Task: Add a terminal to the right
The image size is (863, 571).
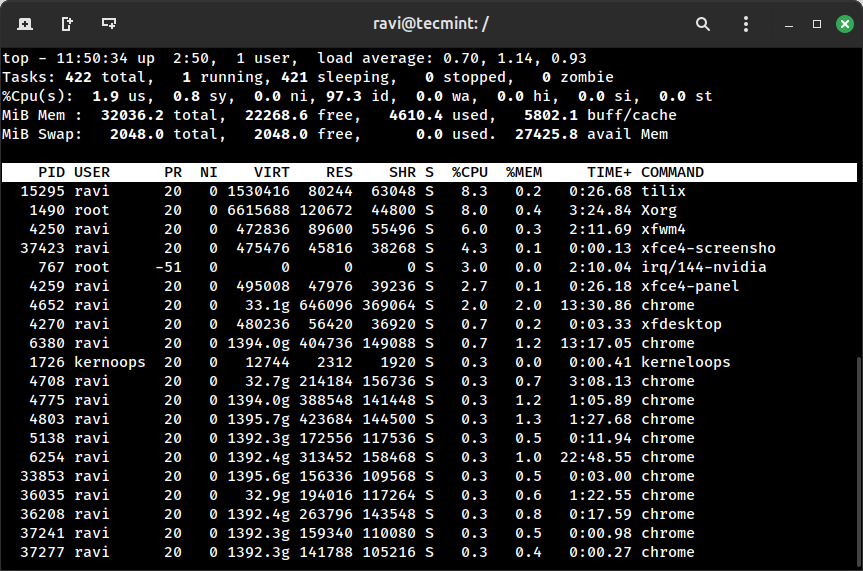Action: 66,23
